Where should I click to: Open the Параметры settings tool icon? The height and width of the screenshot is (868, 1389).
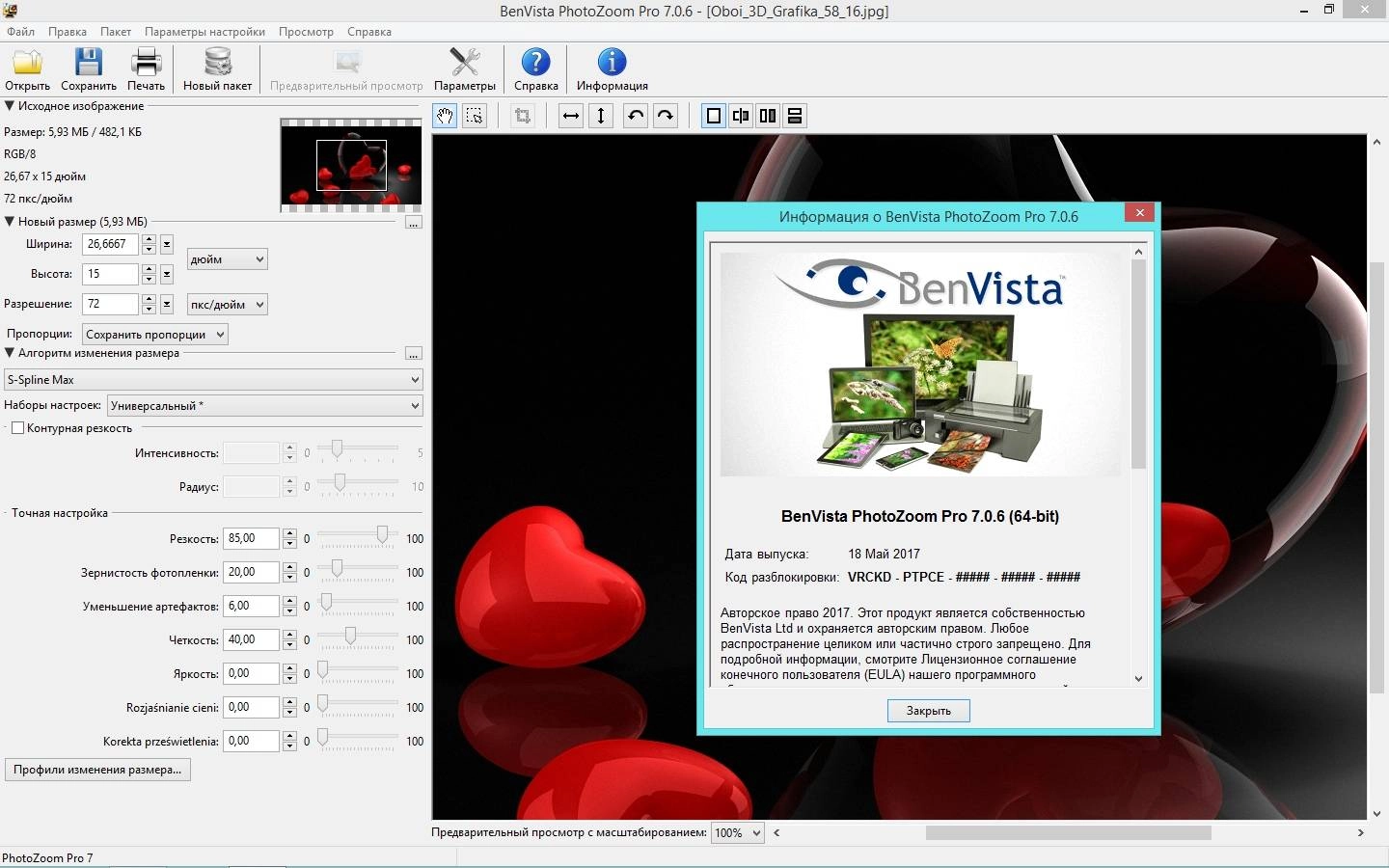[x=465, y=69]
